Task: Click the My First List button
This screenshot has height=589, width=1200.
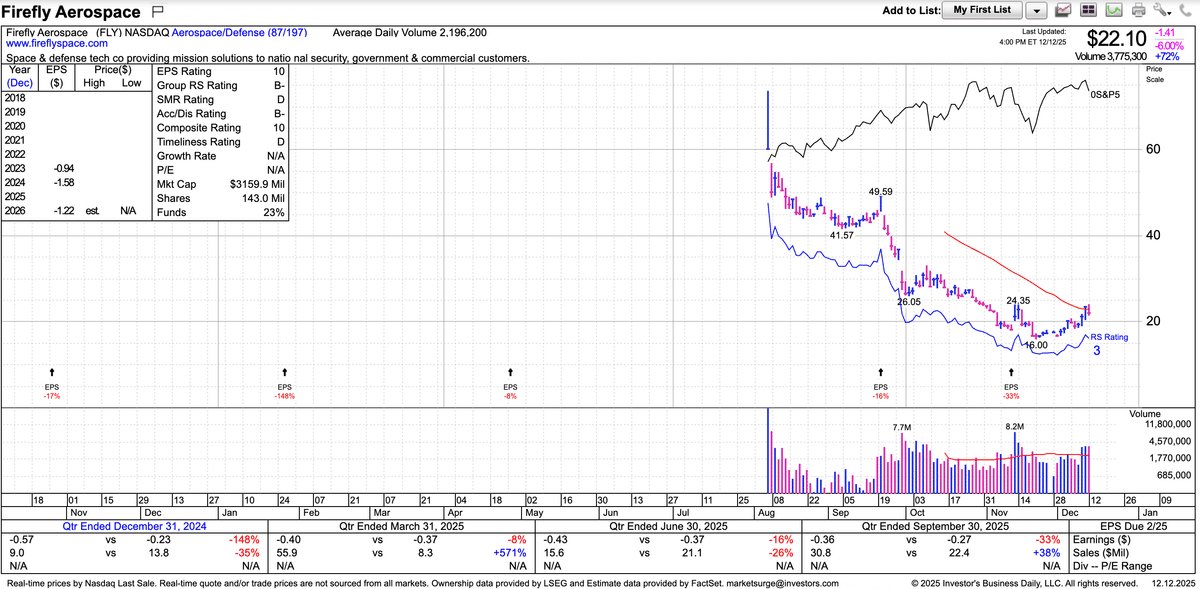Action: click(x=982, y=10)
